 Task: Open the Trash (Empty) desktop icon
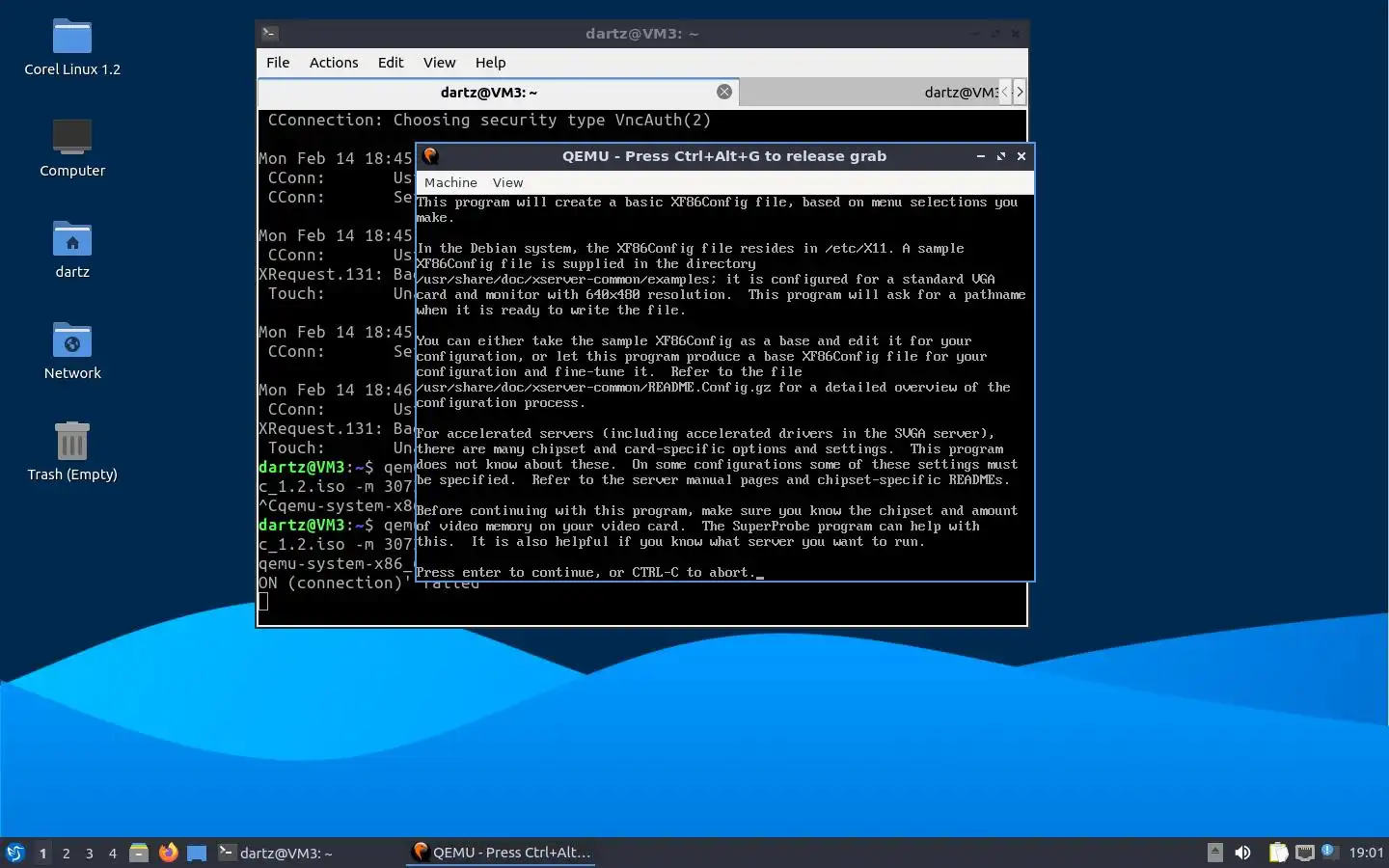coord(72,451)
